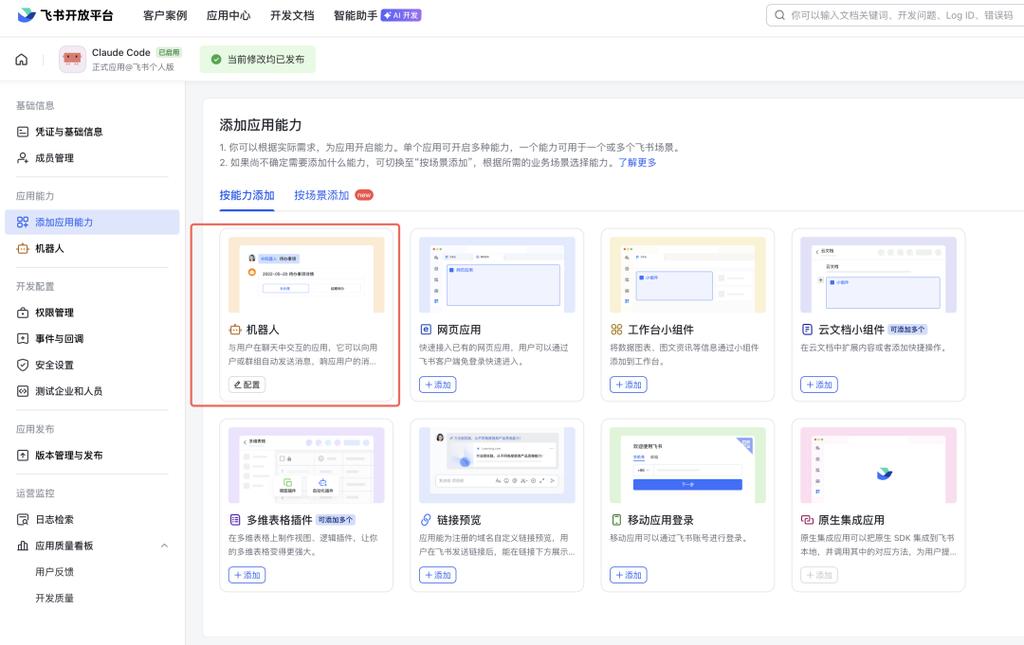Open 版本管理与发布 release icon
1024x645 pixels.
point(21,455)
